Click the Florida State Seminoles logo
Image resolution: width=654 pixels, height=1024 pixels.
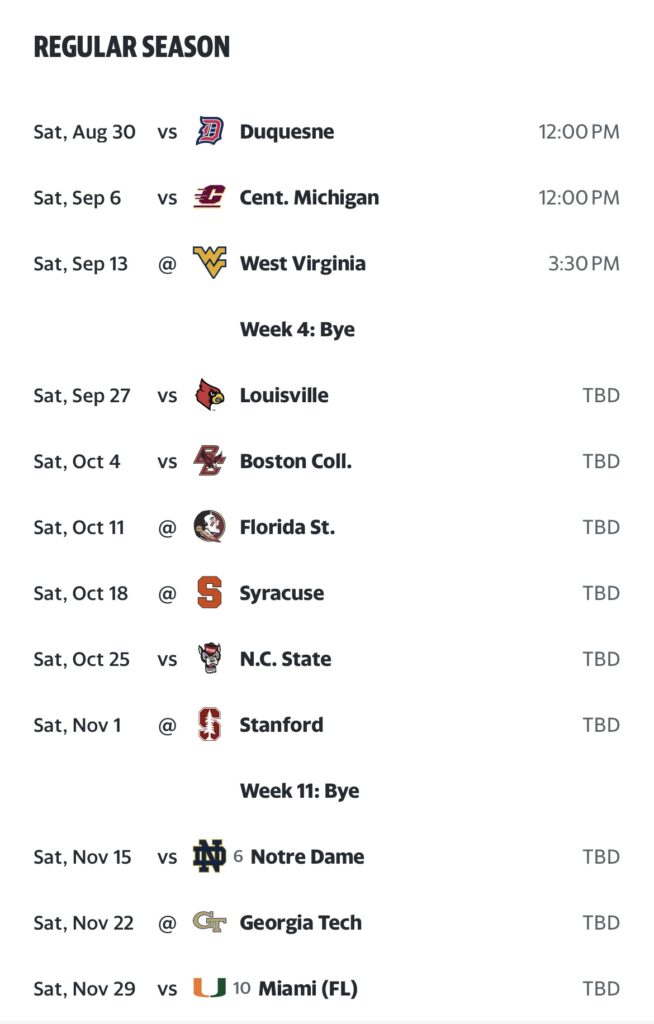pyautogui.click(x=210, y=527)
